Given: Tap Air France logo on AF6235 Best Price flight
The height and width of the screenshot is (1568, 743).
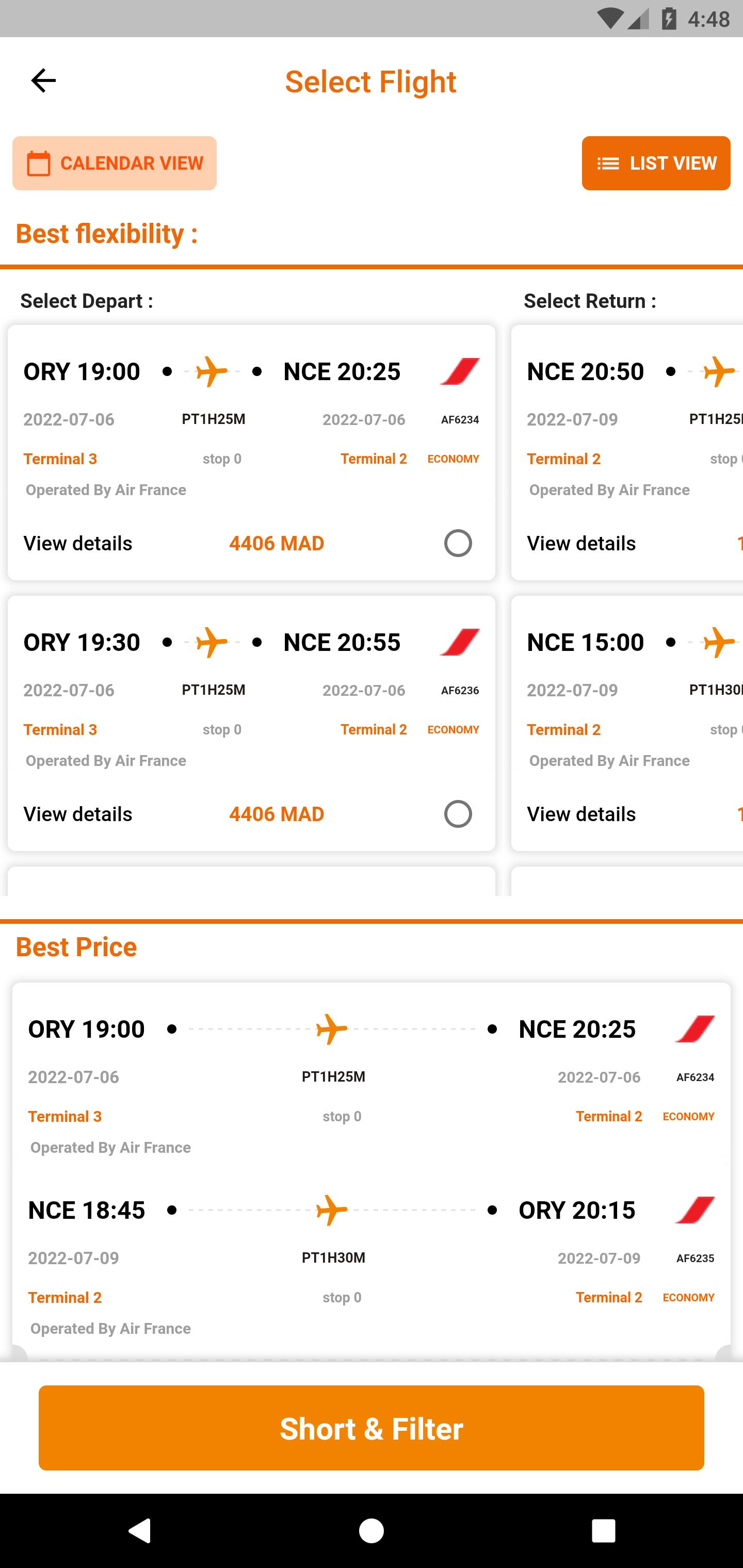Looking at the screenshot, I should coord(695,1210).
